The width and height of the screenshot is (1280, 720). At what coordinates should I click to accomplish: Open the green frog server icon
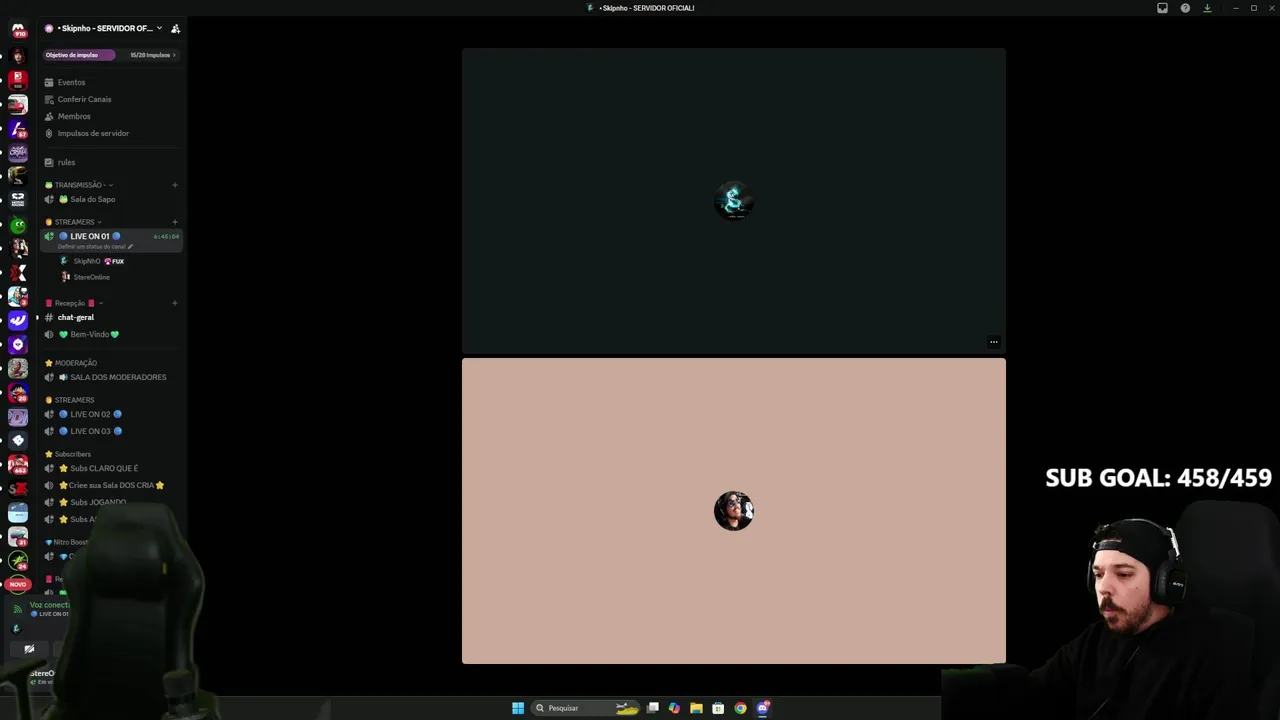pos(18,225)
